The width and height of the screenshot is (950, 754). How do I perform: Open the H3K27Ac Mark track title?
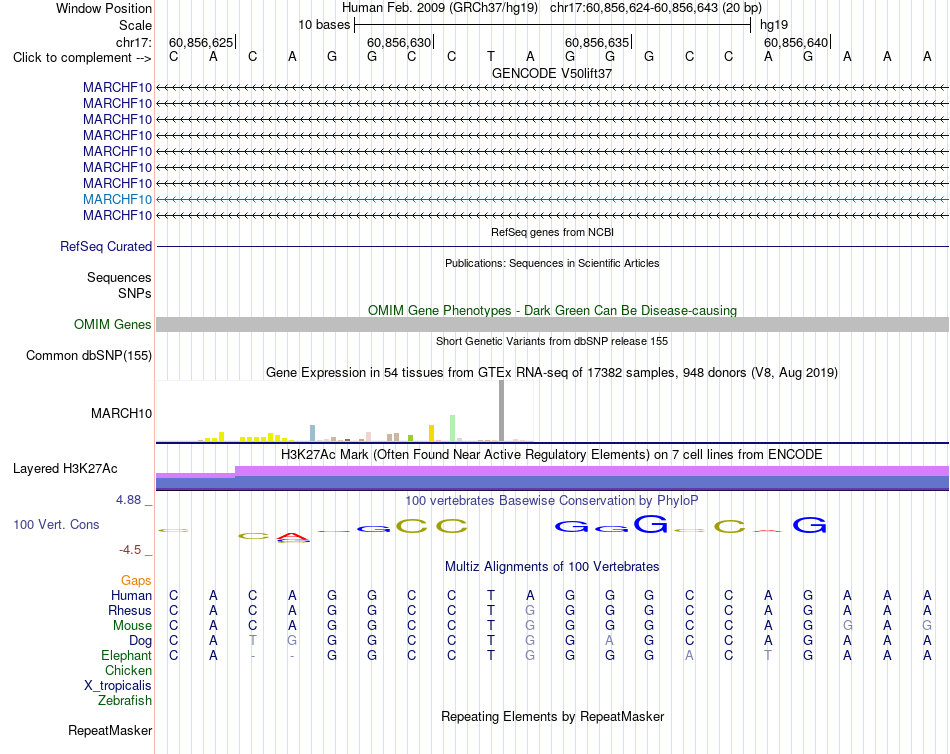click(551, 455)
